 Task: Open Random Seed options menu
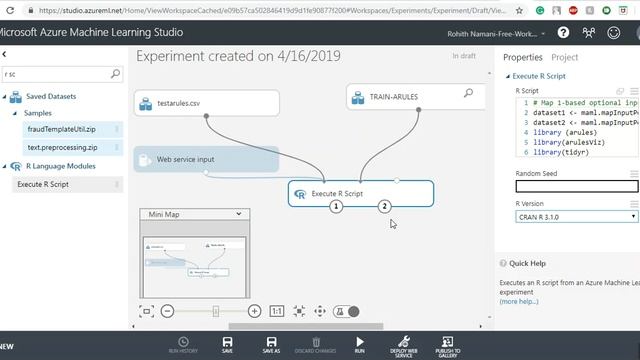click(634, 174)
